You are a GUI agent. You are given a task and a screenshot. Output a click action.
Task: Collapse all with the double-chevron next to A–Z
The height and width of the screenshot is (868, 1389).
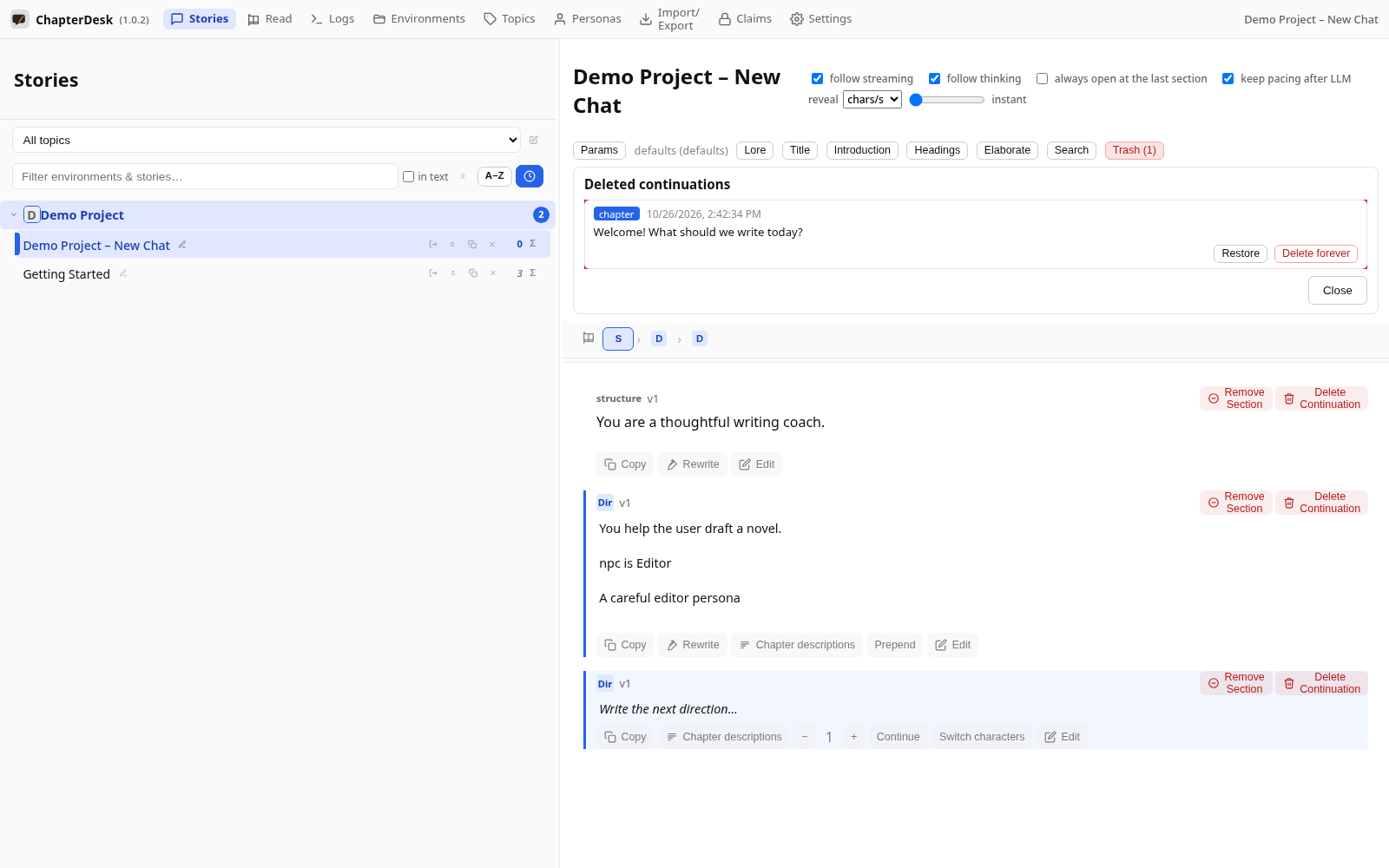tap(463, 176)
